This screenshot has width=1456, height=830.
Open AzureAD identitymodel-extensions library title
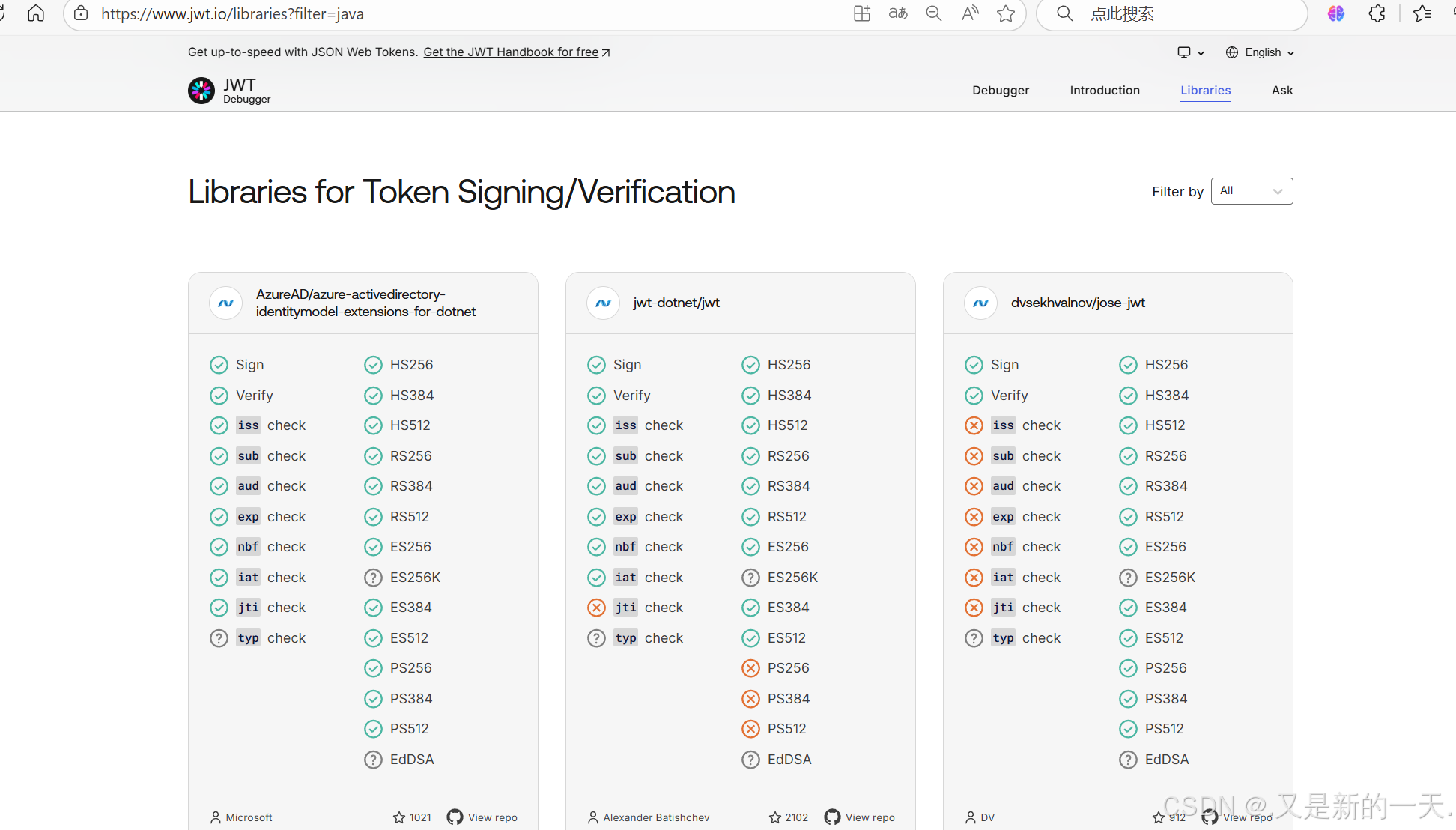pos(365,303)
